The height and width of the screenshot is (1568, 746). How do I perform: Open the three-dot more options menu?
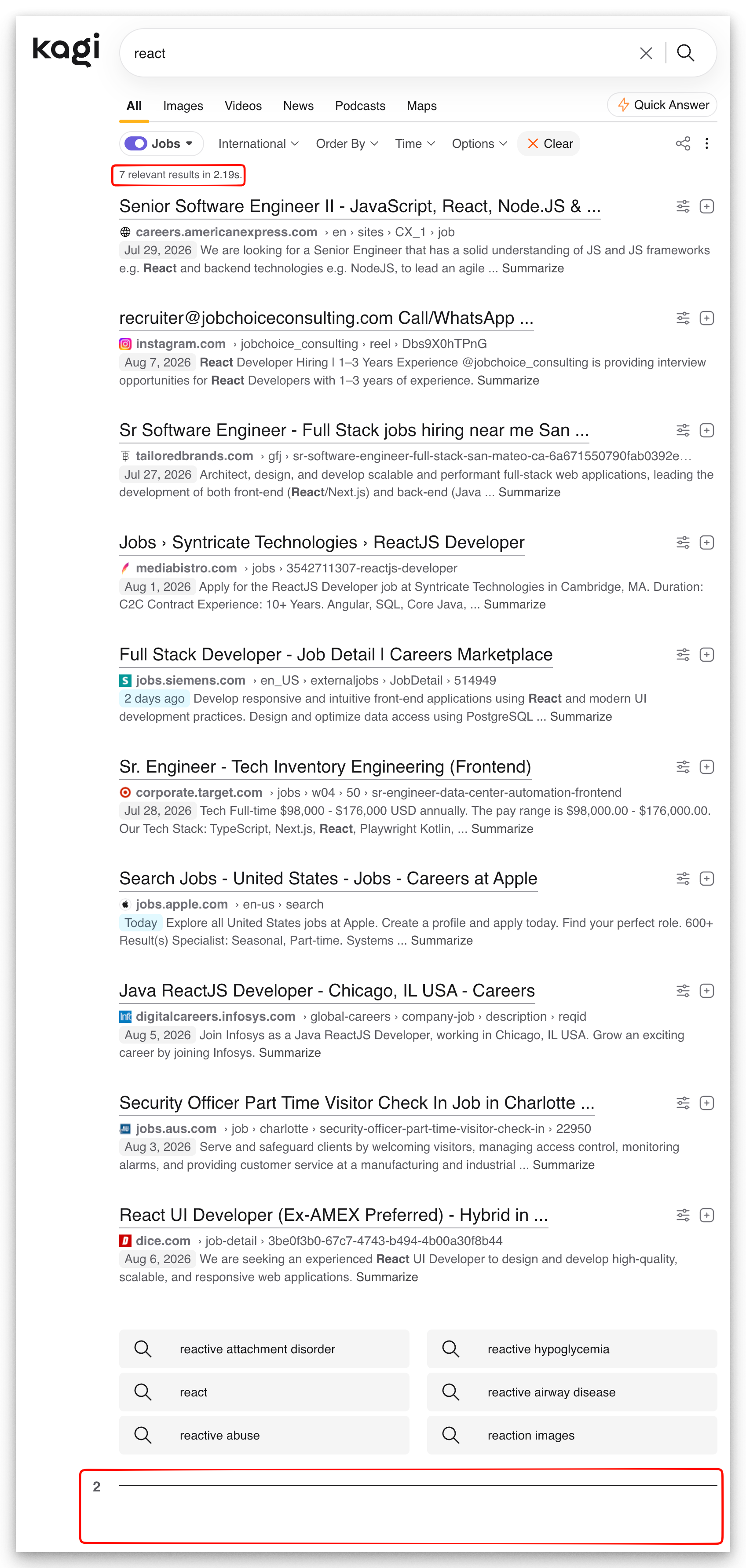pos(706,144)
